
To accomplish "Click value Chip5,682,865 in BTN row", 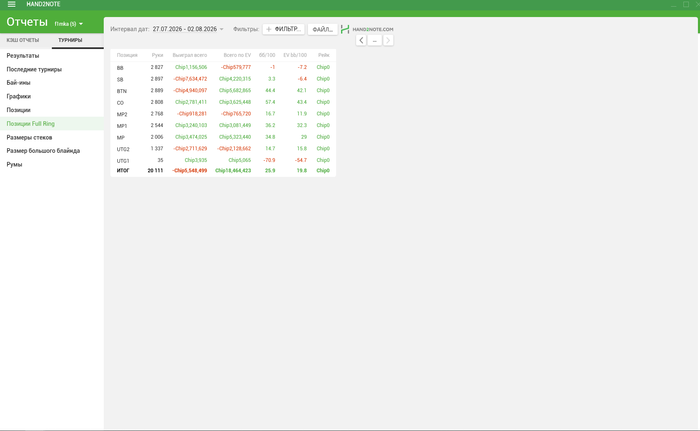I will [235, 91].
